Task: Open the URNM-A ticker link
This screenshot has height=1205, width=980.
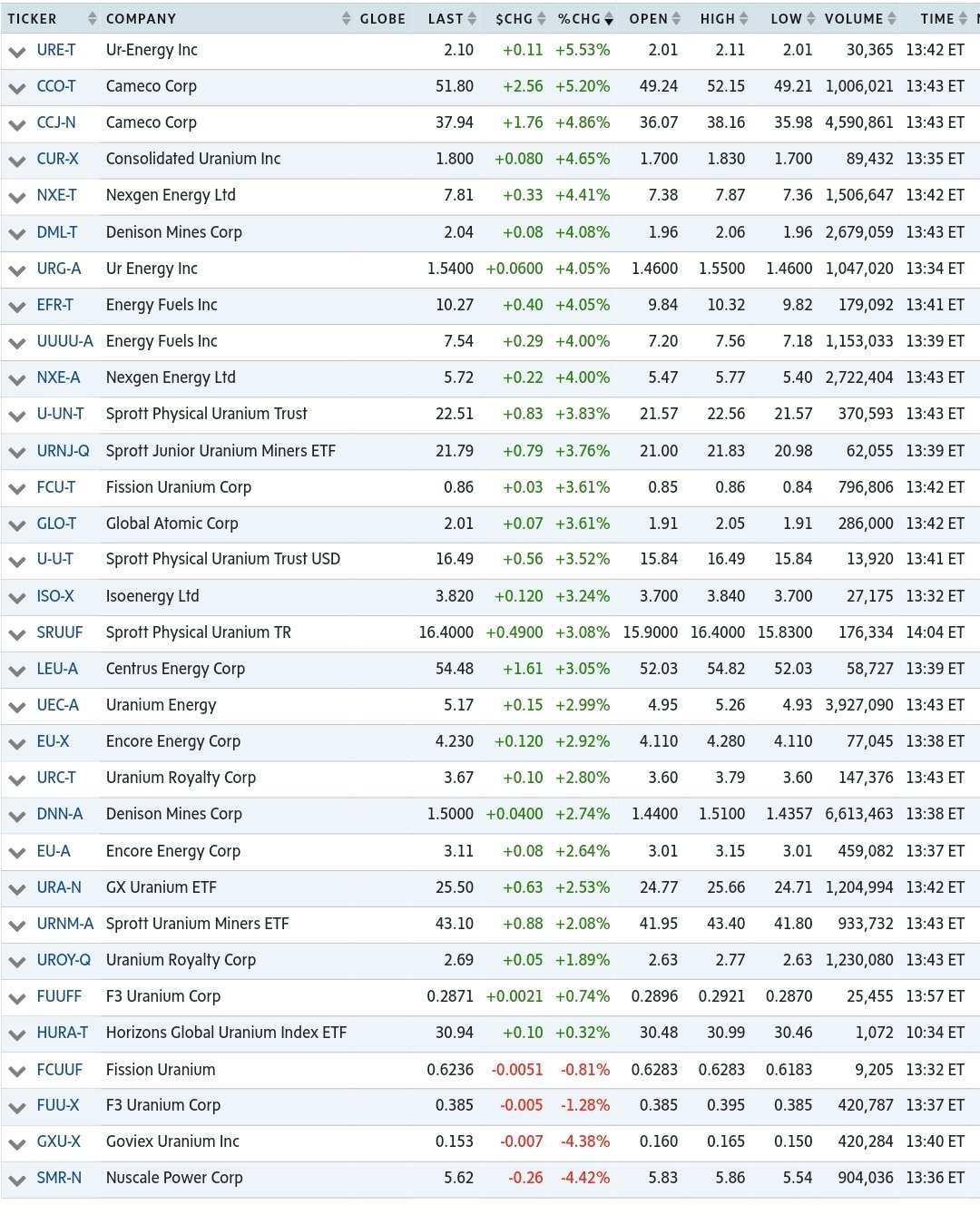Action: 65,924
